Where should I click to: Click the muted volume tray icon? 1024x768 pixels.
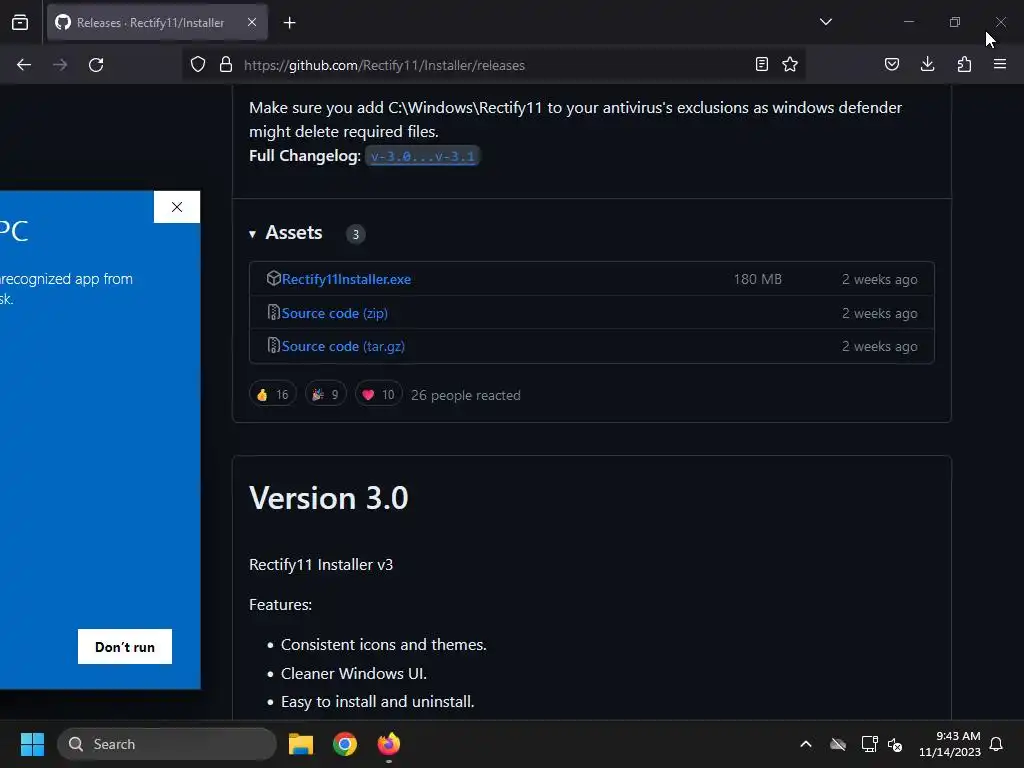click(x=895, y=744)
